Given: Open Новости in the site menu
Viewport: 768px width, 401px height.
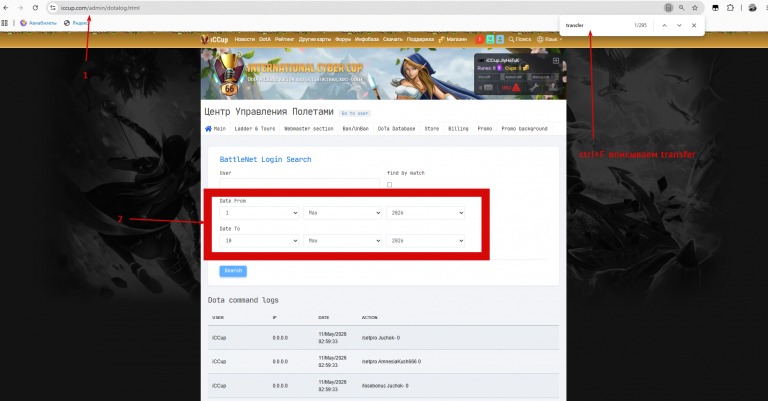Looking at the screenshot, I should click(x=244, y=39).
